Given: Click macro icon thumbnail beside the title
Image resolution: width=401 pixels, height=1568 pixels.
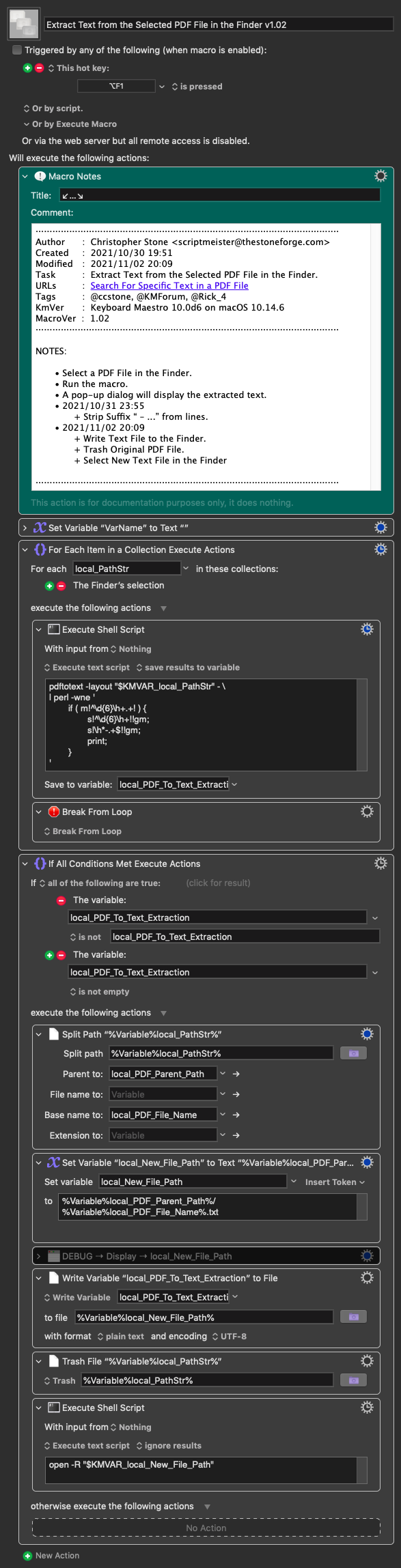Looking at the screenshot, I should coord(24,25).
